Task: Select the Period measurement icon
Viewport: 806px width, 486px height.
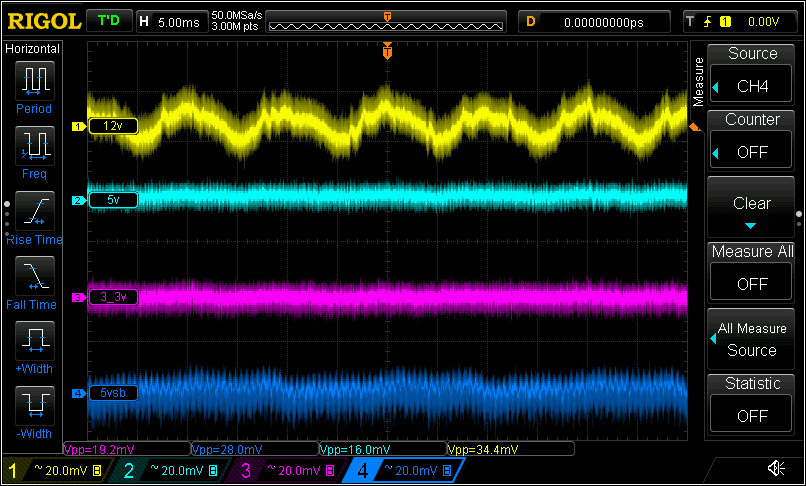Action: 34,82
